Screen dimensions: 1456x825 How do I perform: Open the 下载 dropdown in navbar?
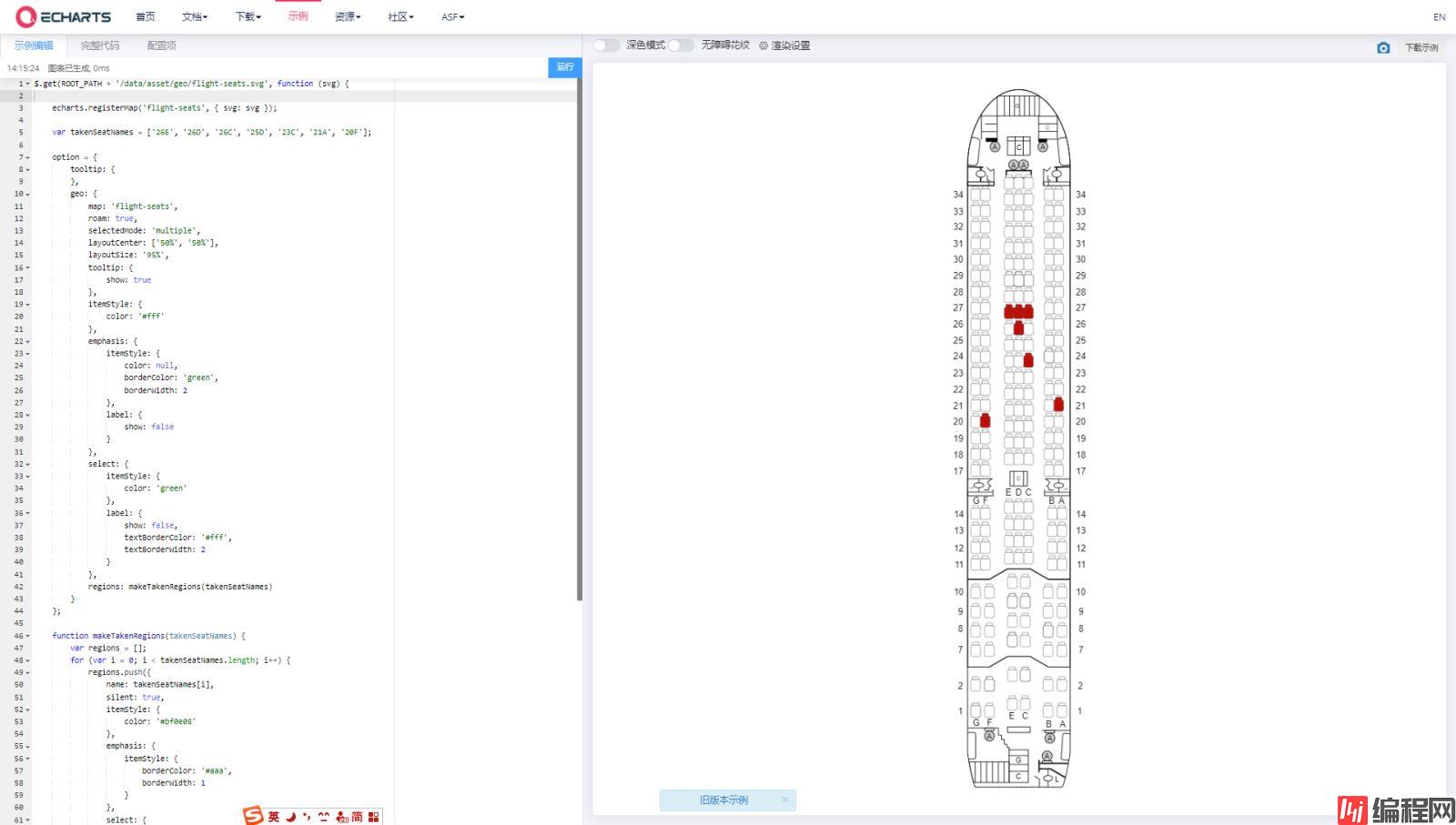pyautogui.click(x=248, y=16)
